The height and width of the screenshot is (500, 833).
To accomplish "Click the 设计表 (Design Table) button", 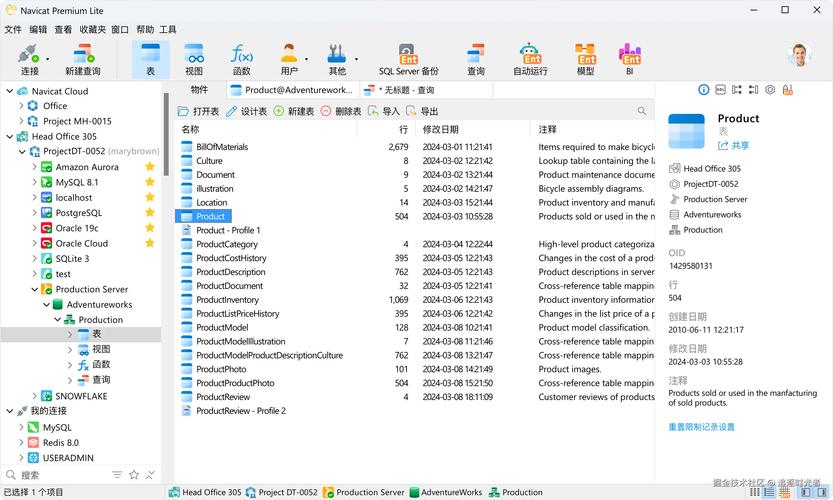I will point(246,111).
